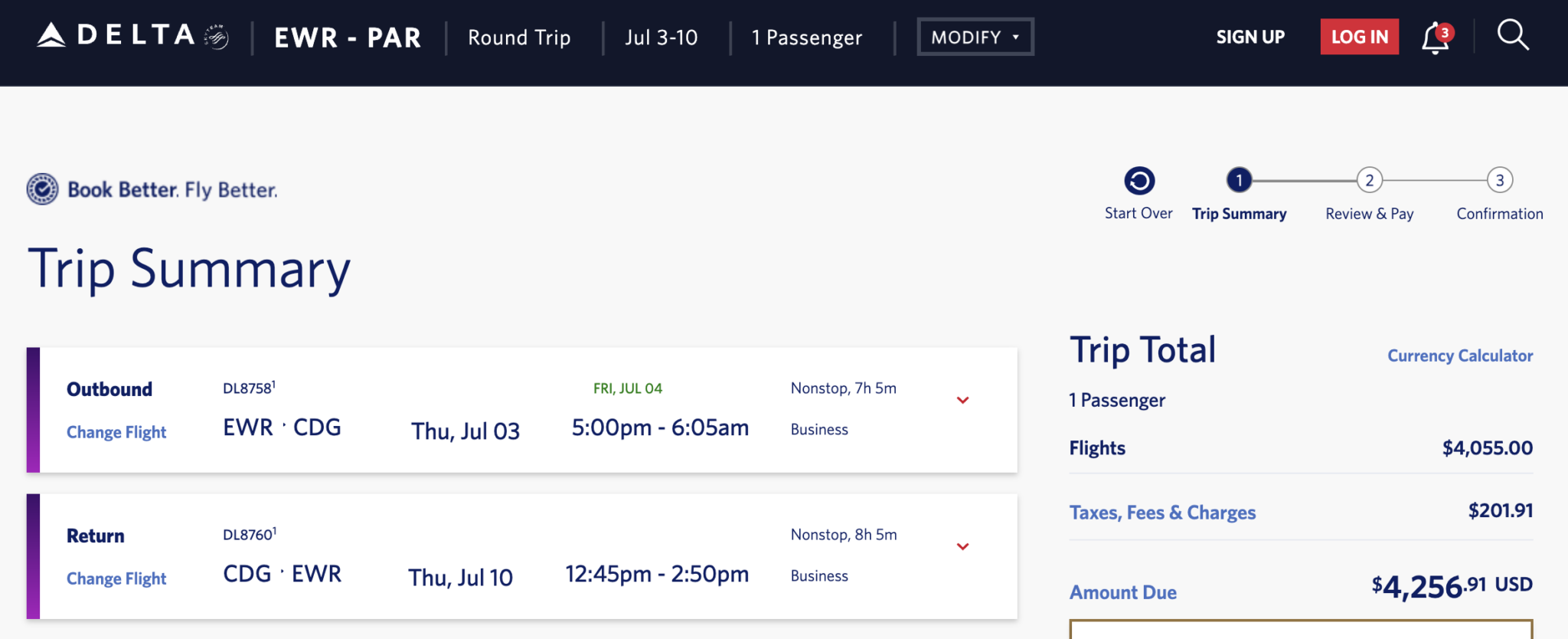This screenshot has width=1568, height=639.
Task: Click the Amount Due link
Action: coord(1122,592)
